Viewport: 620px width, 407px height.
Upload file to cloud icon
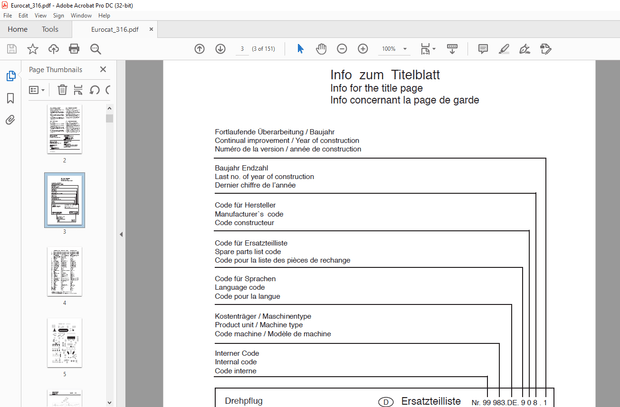pos(53,49)
